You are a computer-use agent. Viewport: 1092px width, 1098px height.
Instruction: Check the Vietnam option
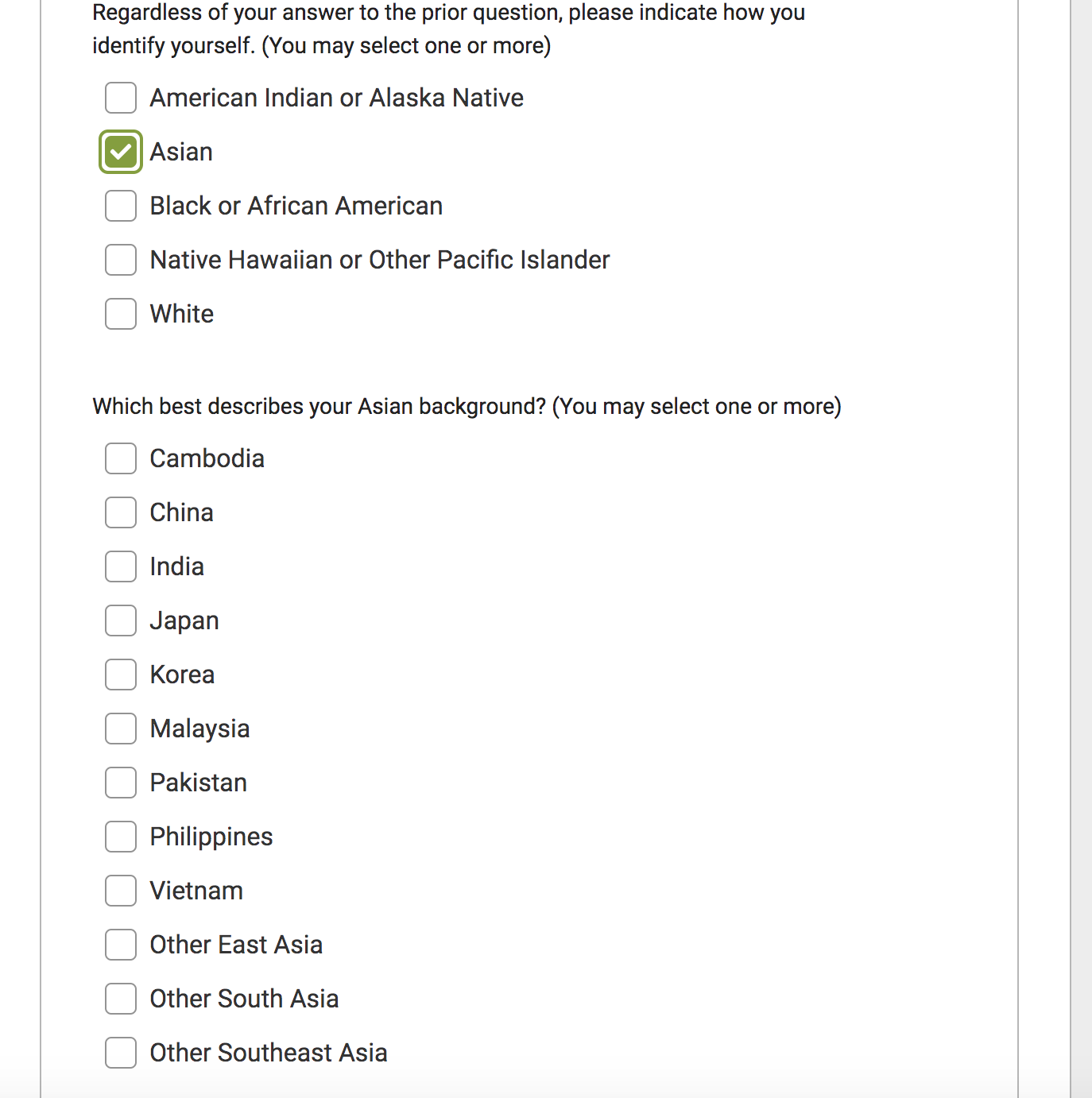[x=121, y=891]
